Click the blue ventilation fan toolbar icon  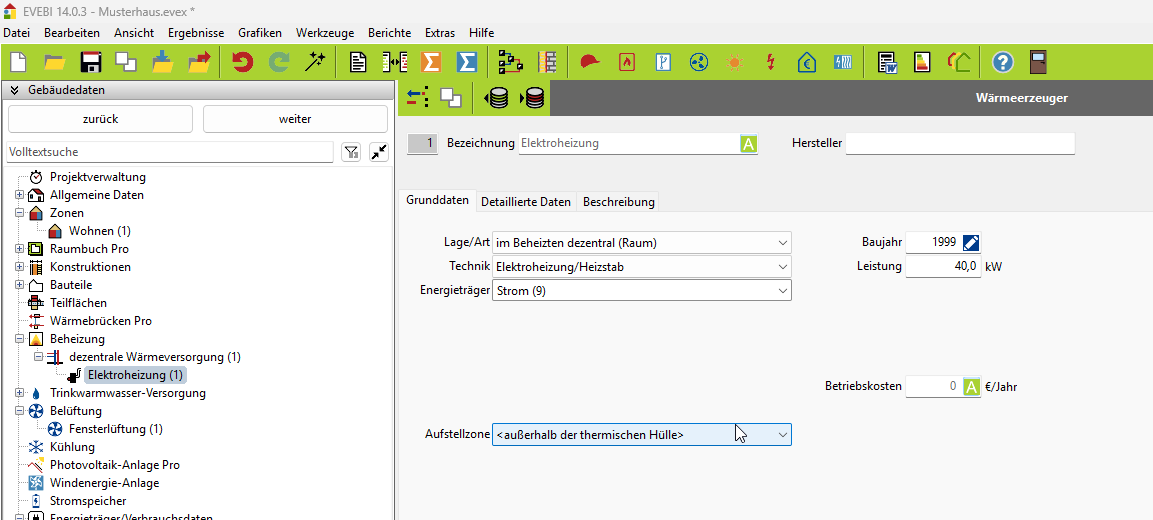click(x=699, y=63)
